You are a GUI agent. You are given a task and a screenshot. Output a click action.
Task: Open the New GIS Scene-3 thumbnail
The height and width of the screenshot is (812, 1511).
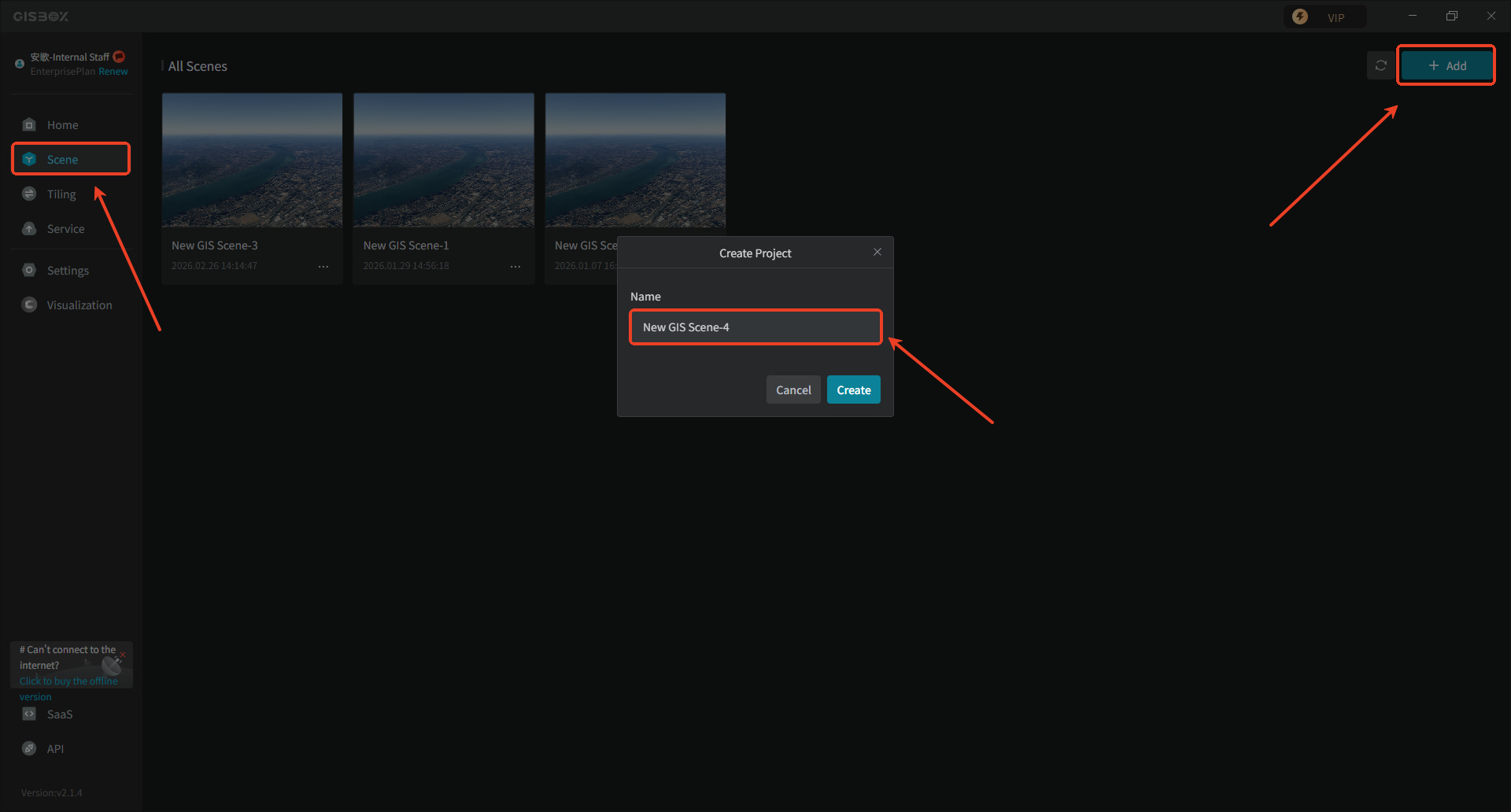pyautogui.click(x=252, y=161)
